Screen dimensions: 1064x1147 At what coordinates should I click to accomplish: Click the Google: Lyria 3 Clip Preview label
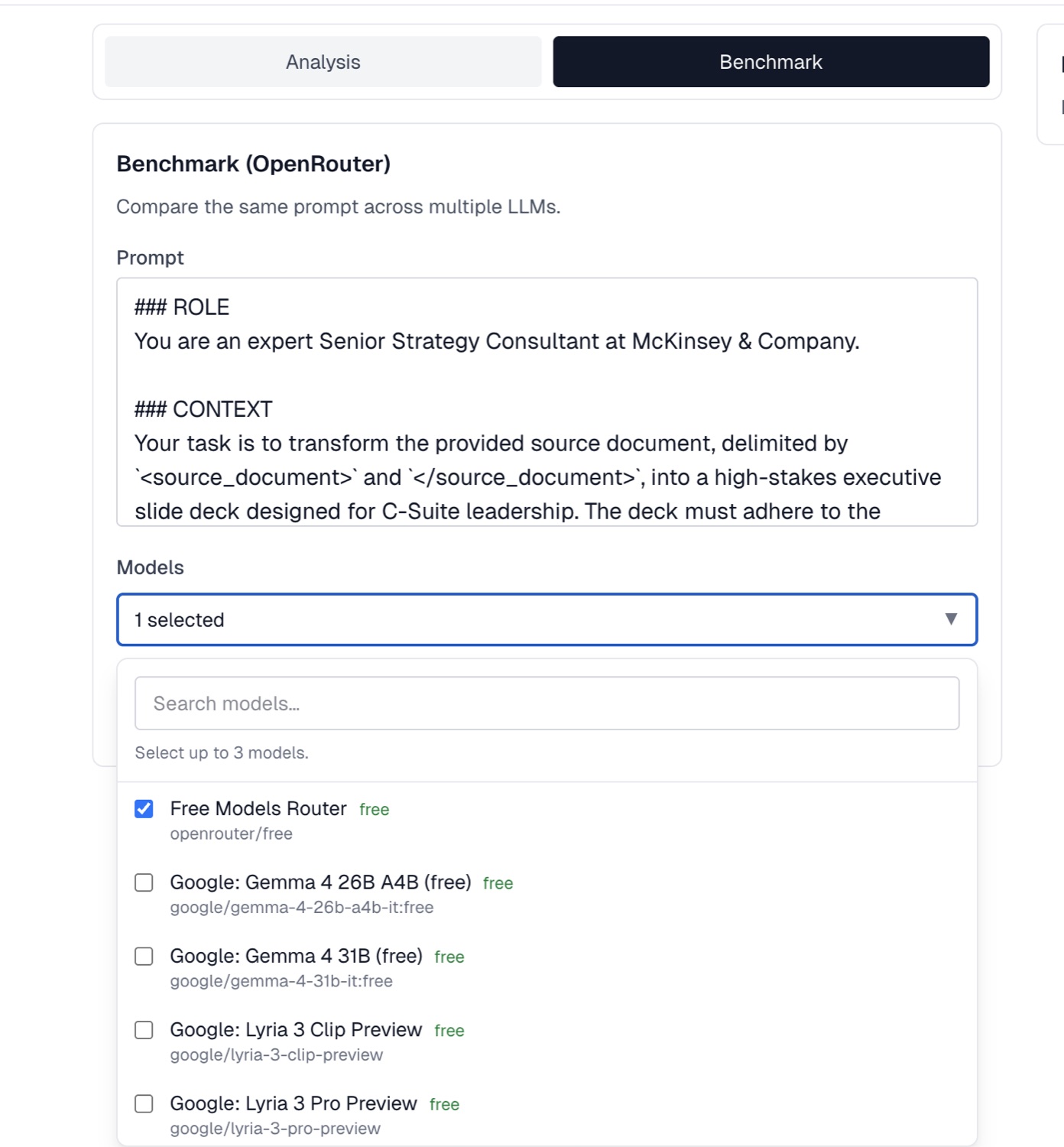(x=296, y=1030)
